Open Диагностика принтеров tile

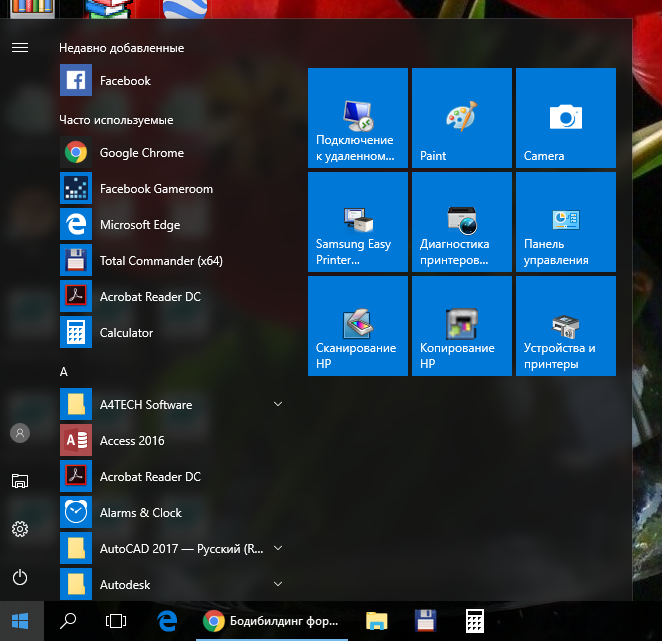pos(461,222)
